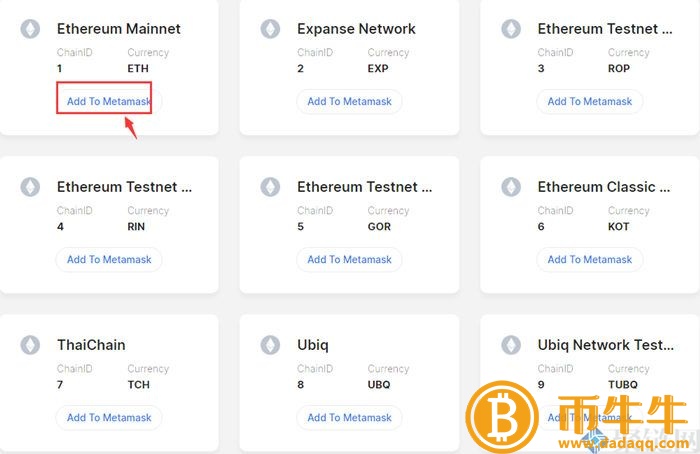Select the Ethereum Mainnet title
Image resolution: width=700 pixels, height=454 pixels.
119,29
